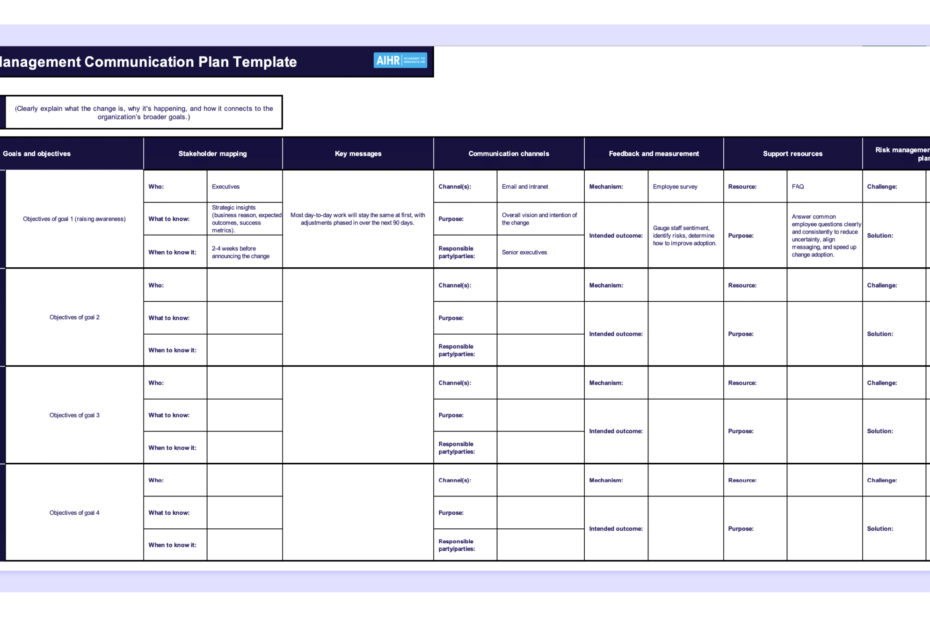
Task: Click 'What to know:' label in goal 2 row
Action: (x=169, y=318)
